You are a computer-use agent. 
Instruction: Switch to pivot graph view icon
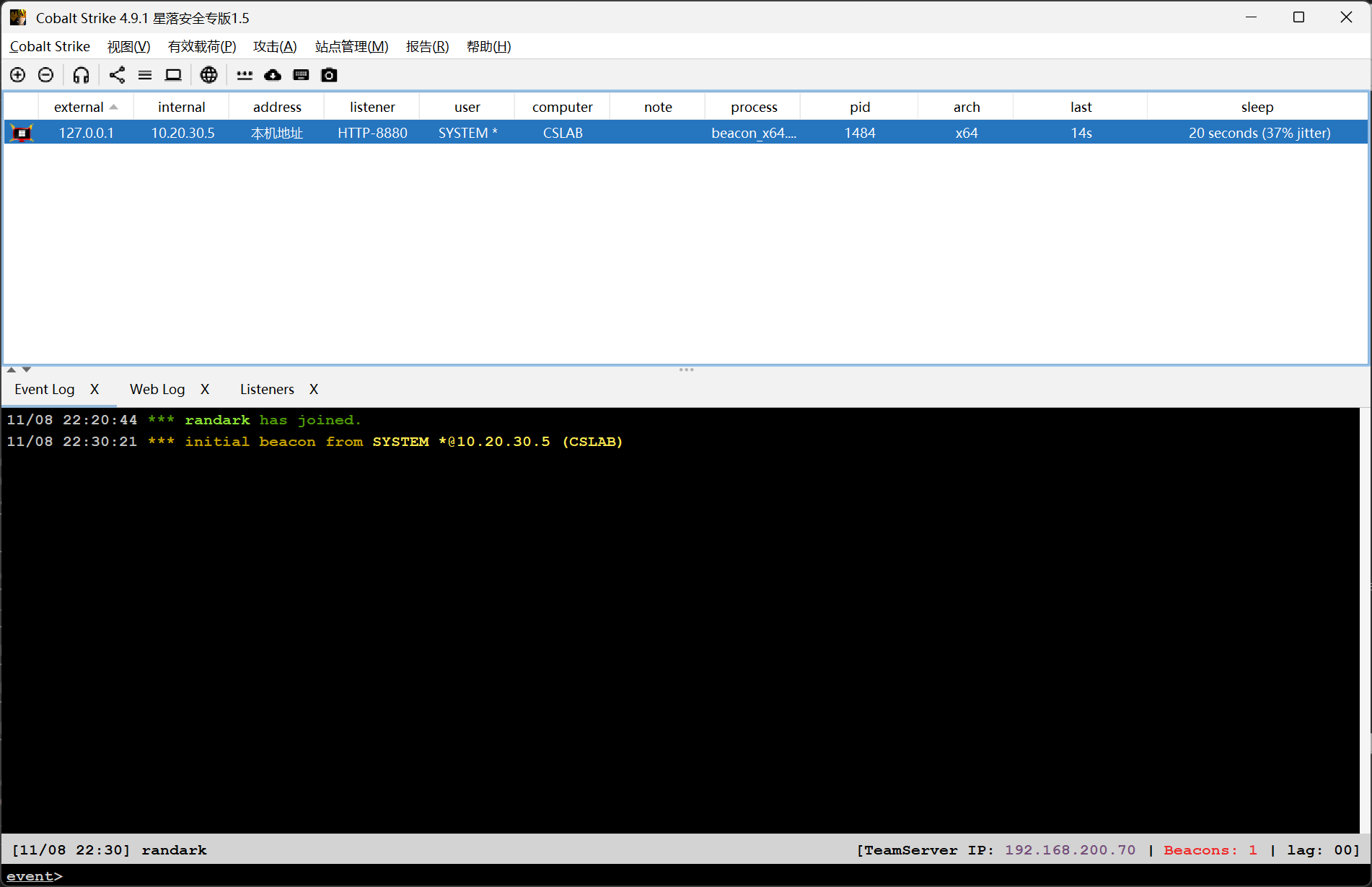(117, 75)
